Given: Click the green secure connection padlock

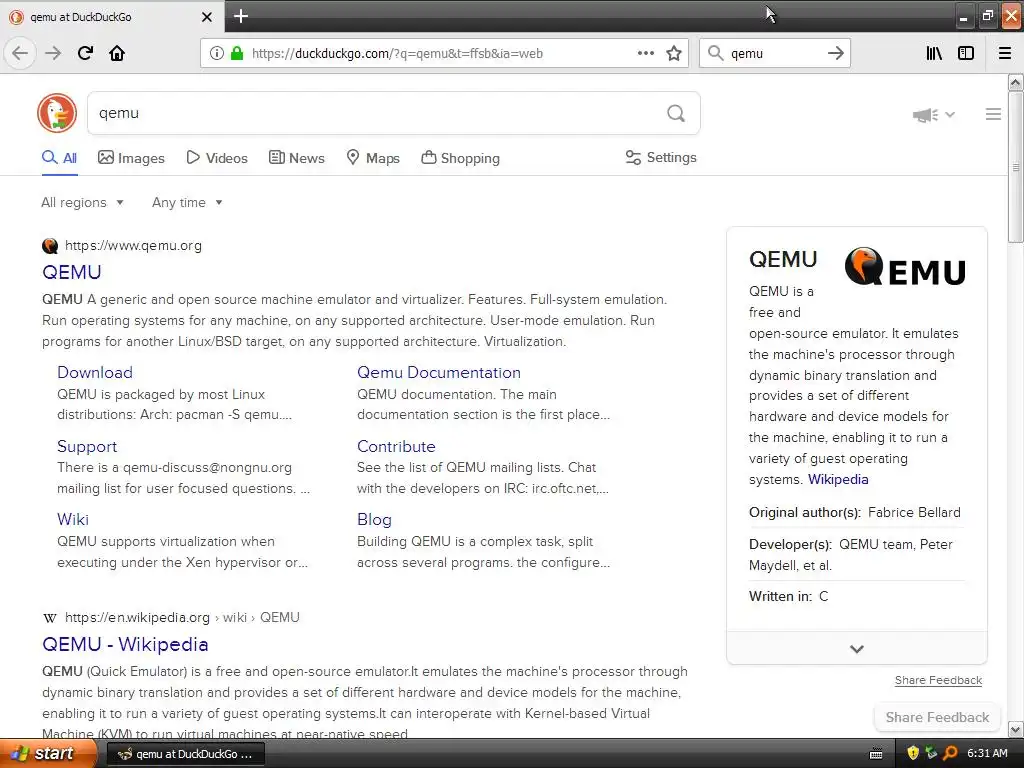Looking at the screenshot, I should click(237, 53).
